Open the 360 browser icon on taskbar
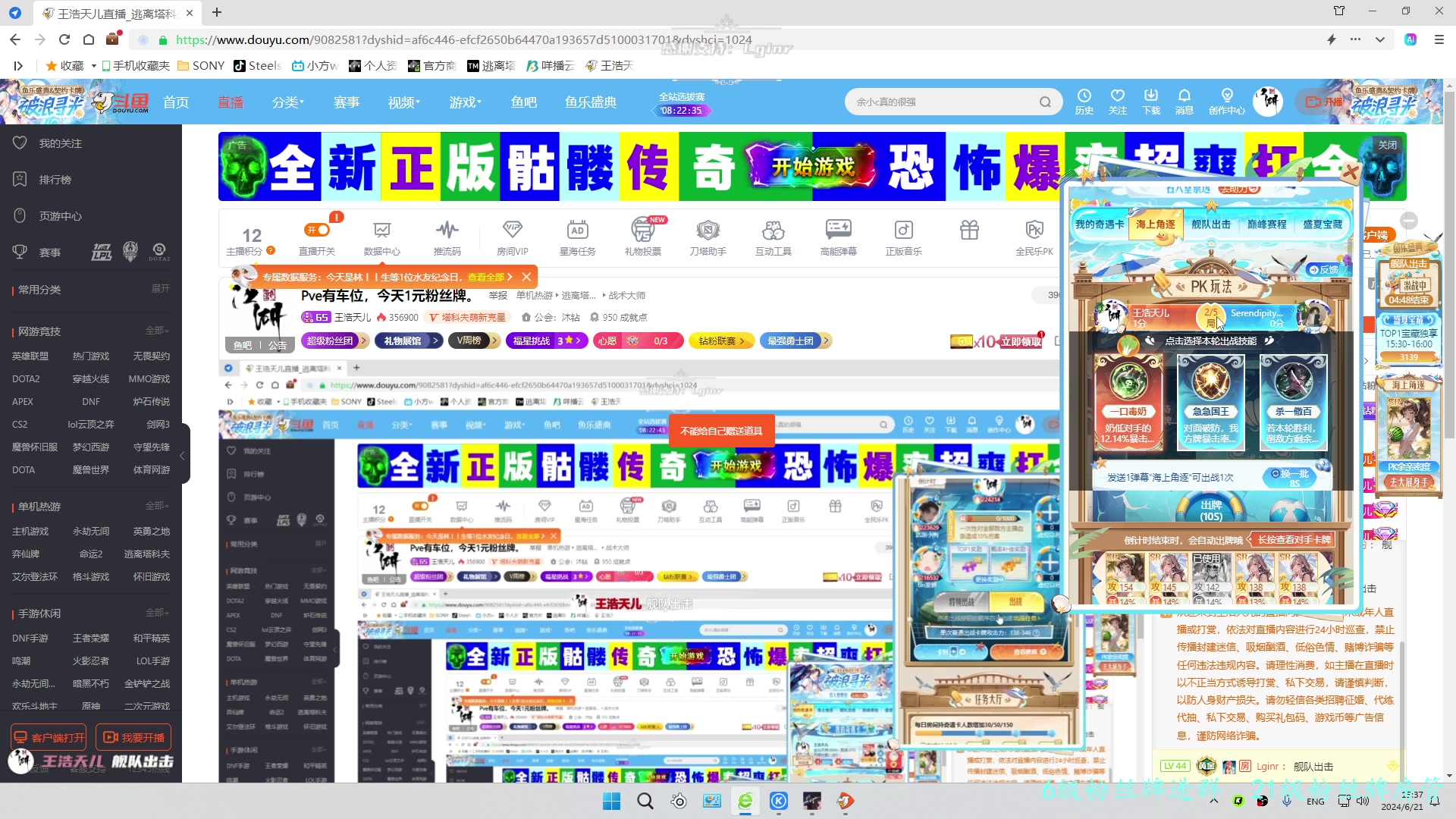The image size is (1456, 819). [745, 801]
